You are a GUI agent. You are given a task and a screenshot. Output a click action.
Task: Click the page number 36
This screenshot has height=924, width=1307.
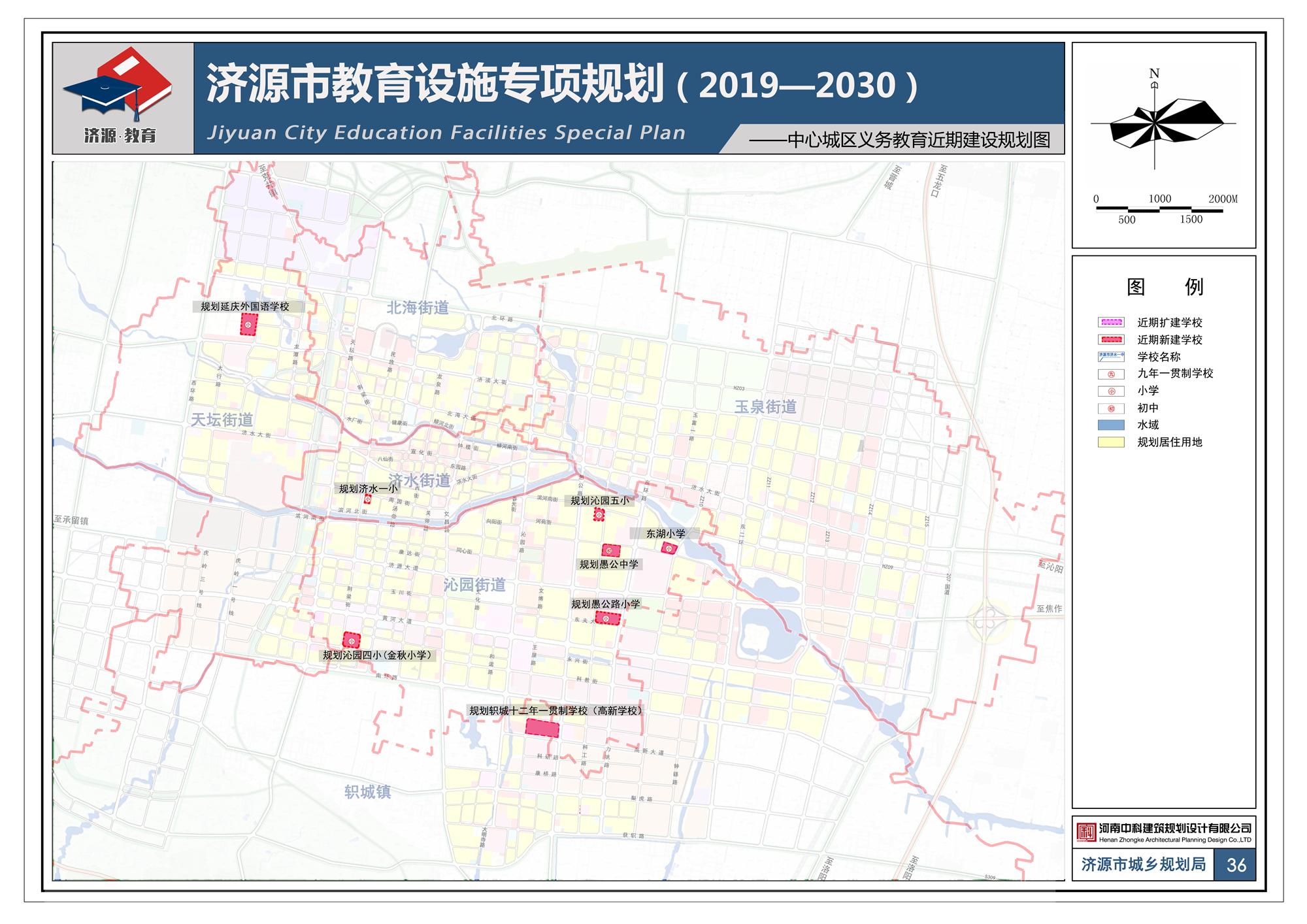[x=1236, y=865]
